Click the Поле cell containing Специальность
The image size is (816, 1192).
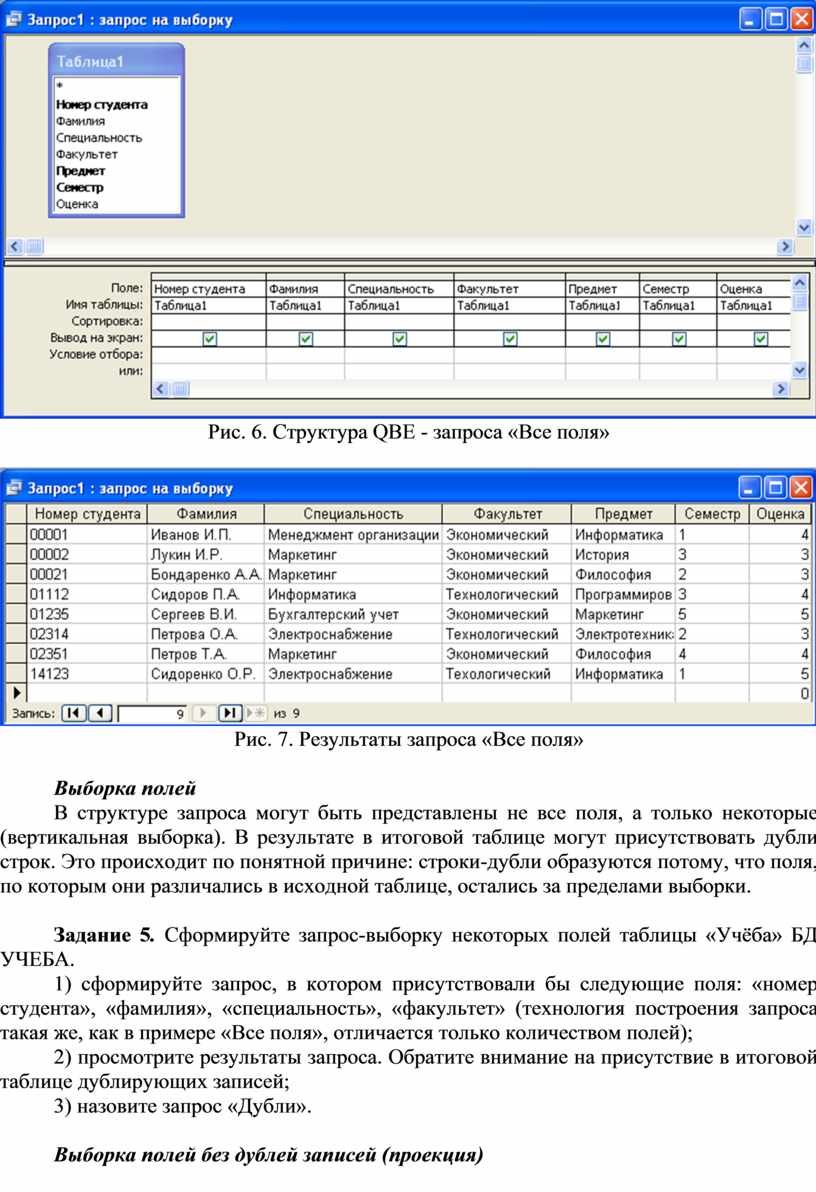[x=398, y=289]
